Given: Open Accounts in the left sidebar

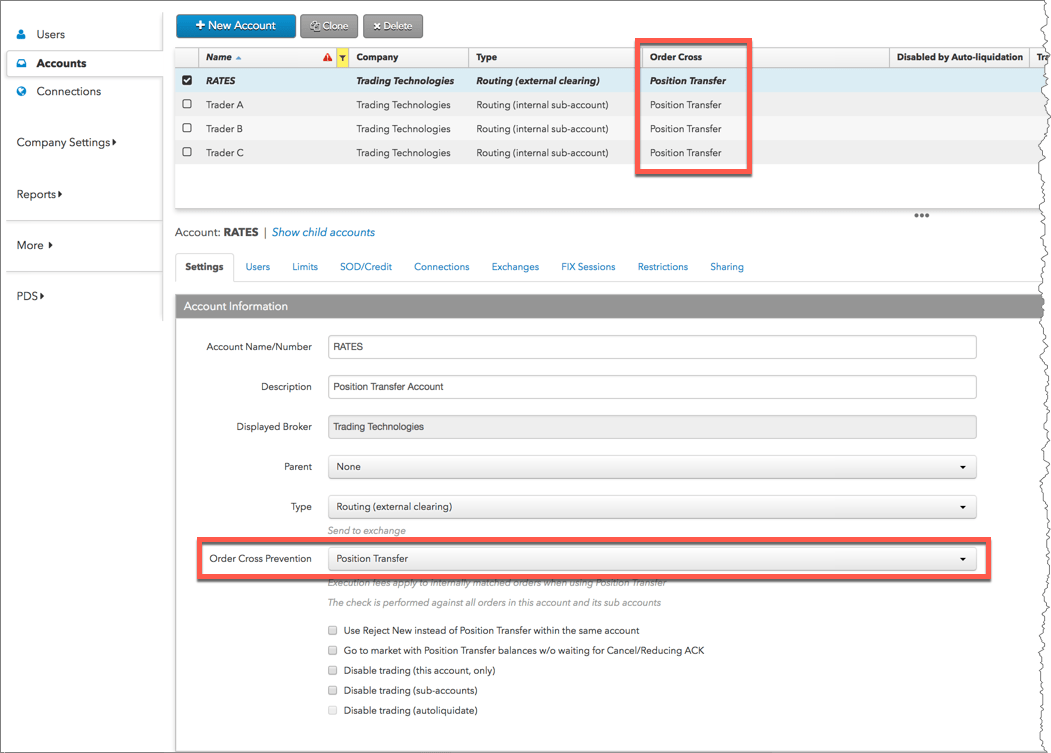Looking at the screenshot, I should coord(61,63).
